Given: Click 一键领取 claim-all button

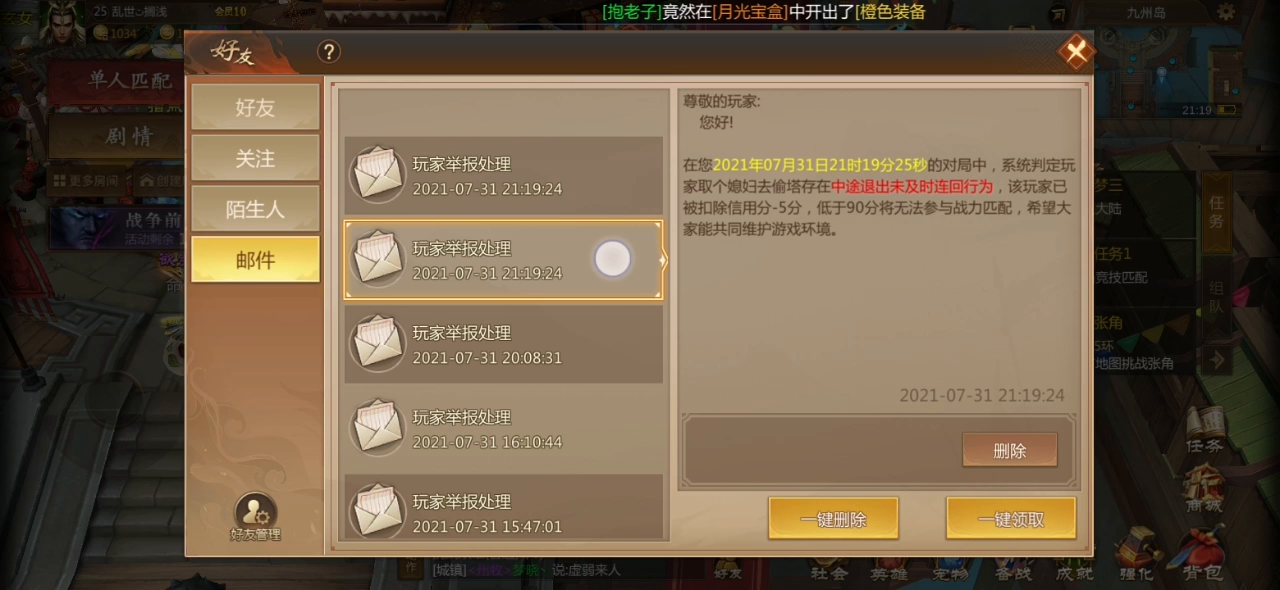Looking at the screenshot, I should pos(1011,519).
